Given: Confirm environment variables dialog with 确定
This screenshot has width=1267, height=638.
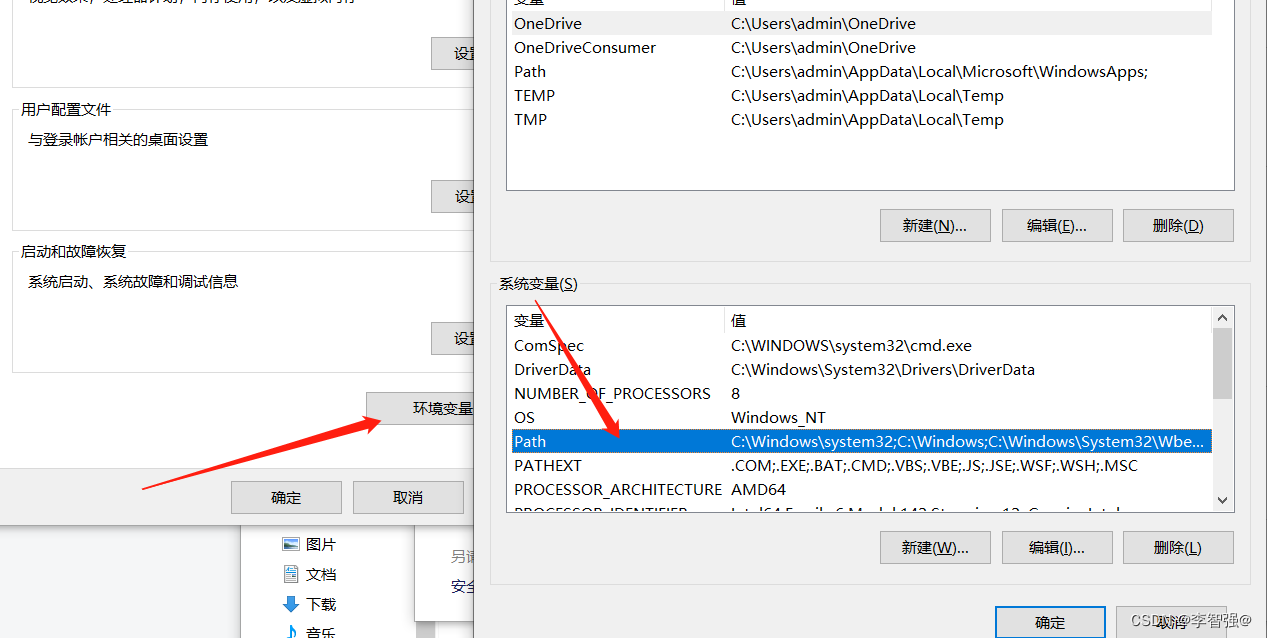Looking at the screenshot, I should [x=1050, y=622].
